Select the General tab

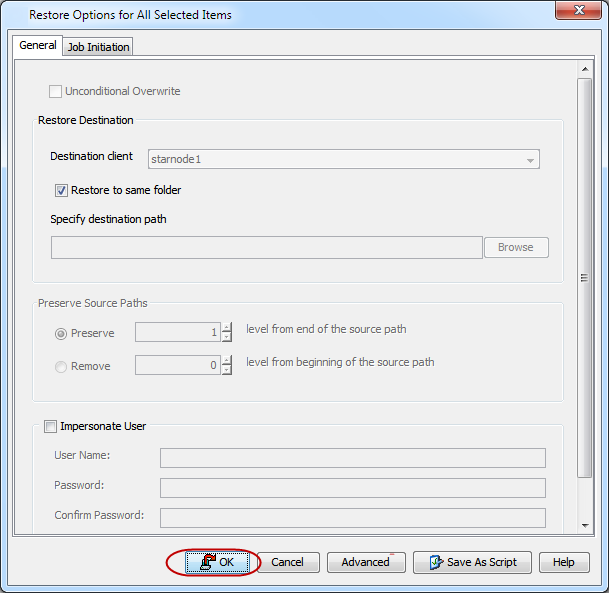tap(38, 46)
